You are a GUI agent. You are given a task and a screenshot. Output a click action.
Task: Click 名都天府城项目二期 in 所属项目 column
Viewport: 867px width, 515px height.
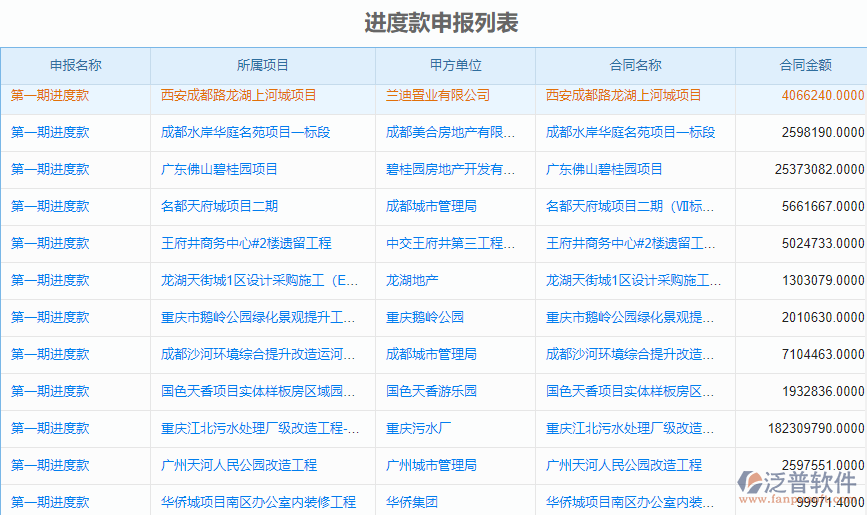pos(219,206)
